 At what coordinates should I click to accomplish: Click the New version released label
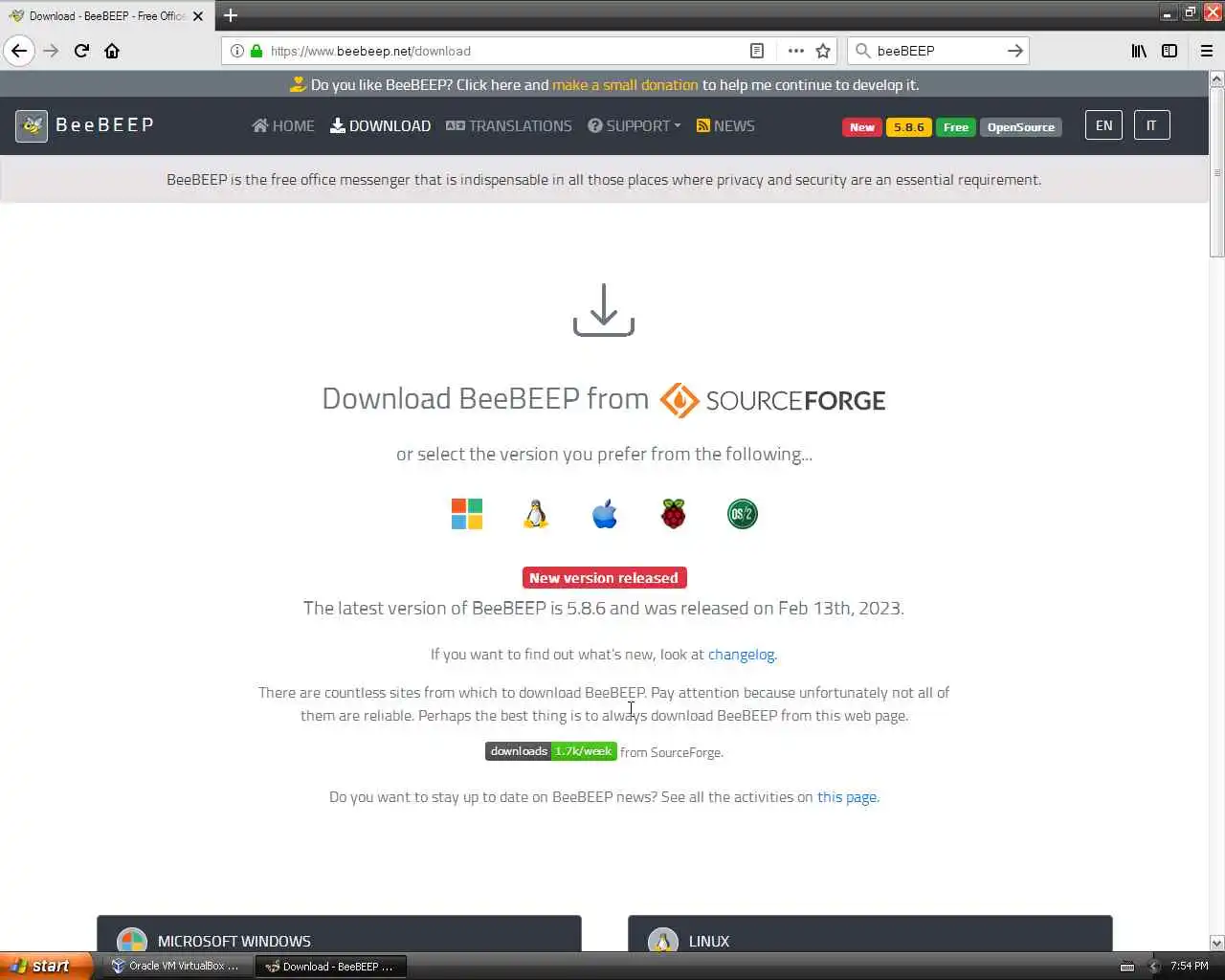tap(604, 578)
